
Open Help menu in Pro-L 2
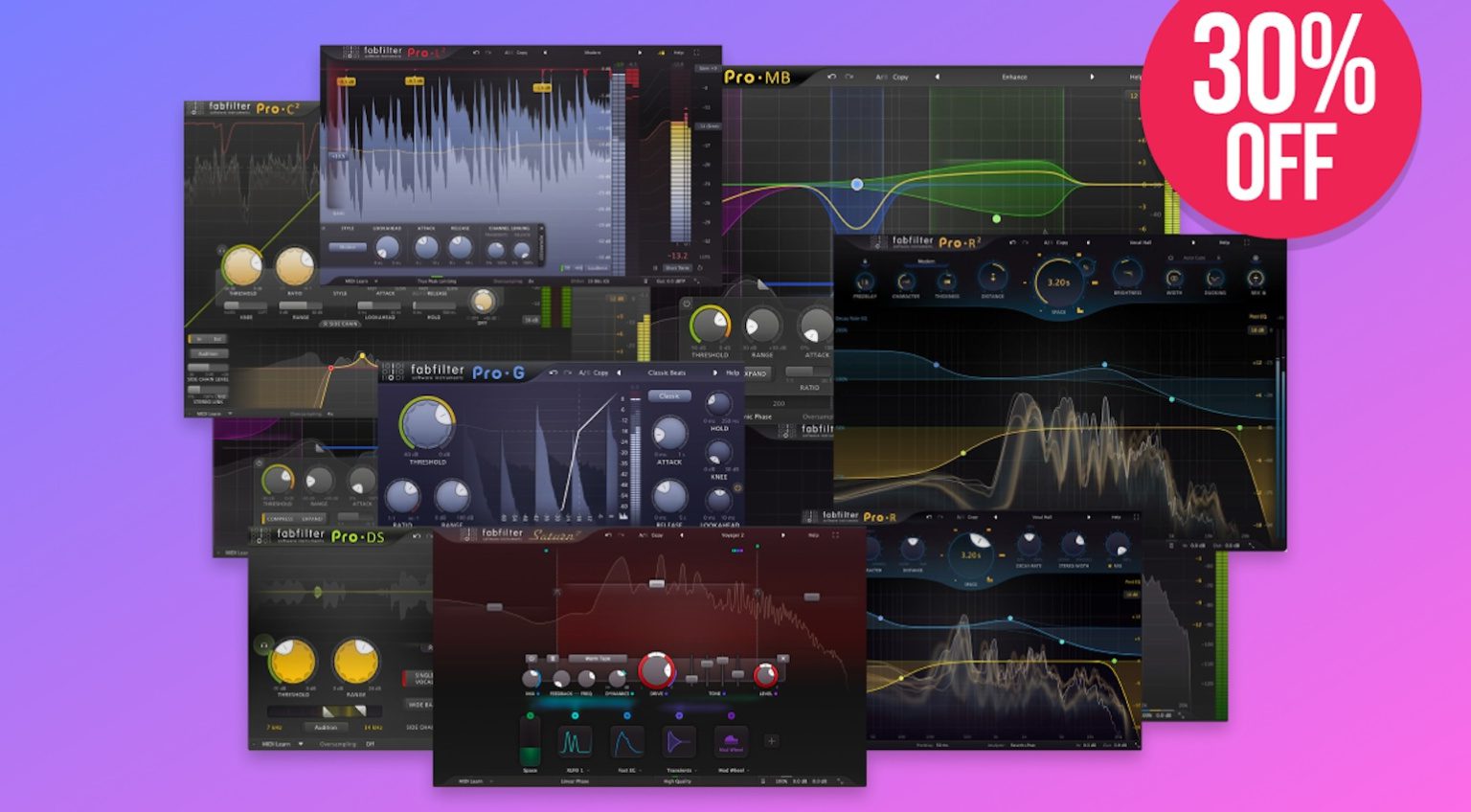(x=679, y=53)
